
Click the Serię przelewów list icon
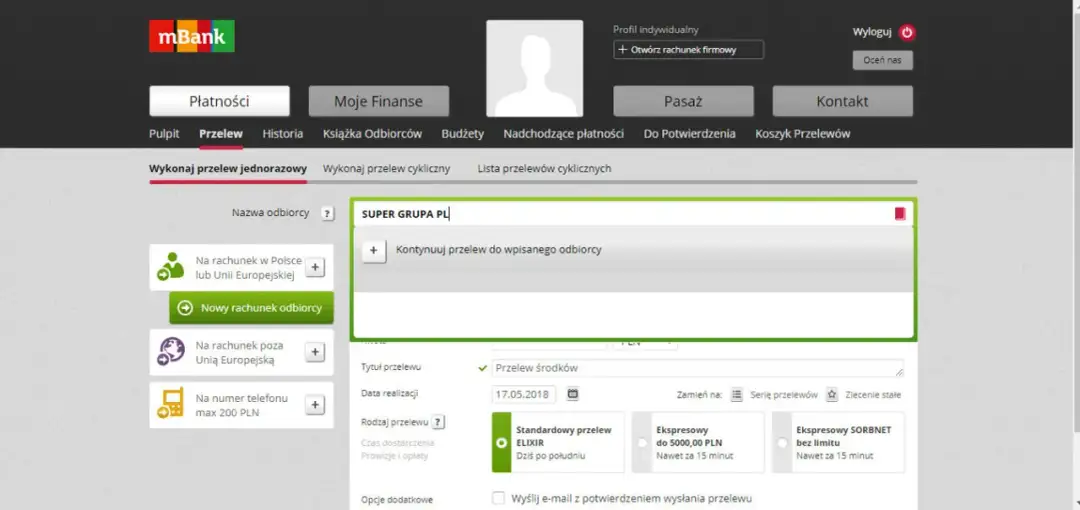tap(736, 395)
